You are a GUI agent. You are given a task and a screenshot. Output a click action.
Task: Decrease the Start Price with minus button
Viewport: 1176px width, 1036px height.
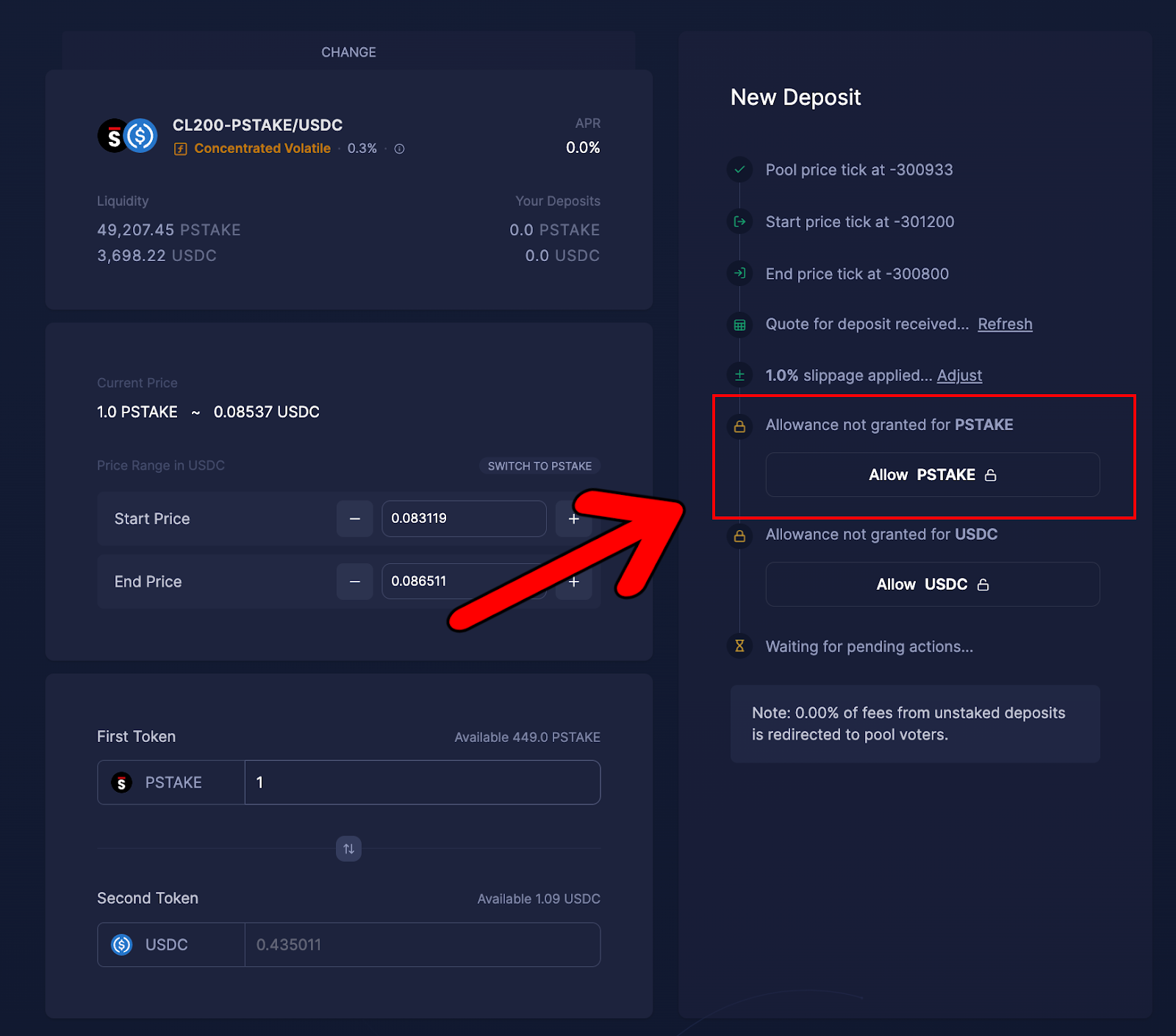355,519
